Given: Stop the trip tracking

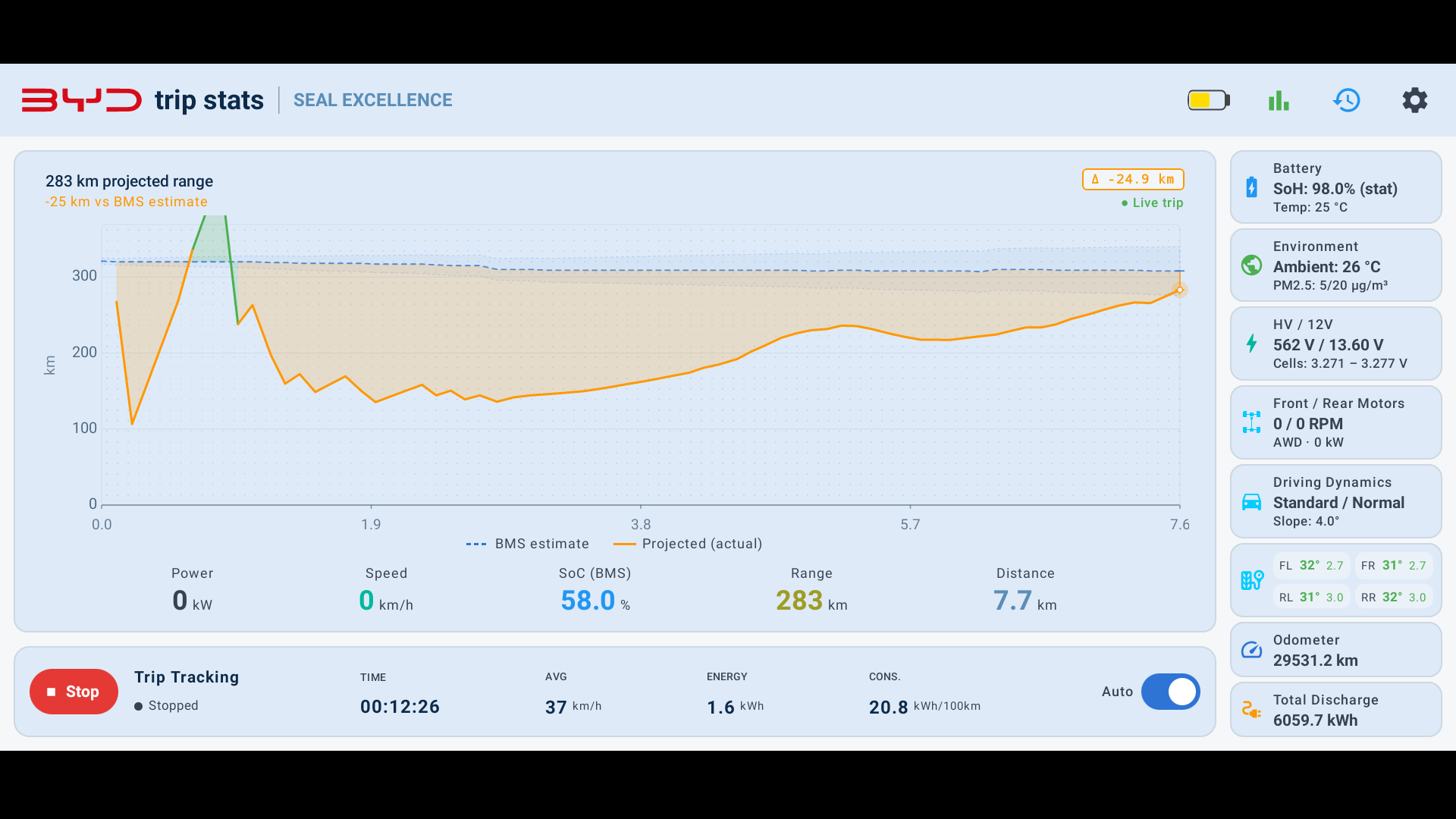Looking at the screenshot, I should pos(74,692).
